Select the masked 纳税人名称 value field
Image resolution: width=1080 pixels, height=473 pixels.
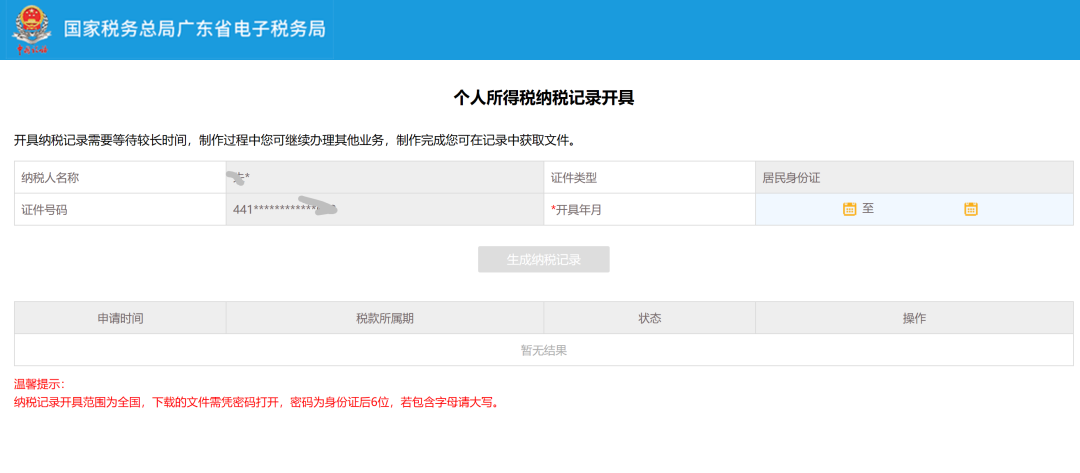pyautogui.click(x=384, y=177)
